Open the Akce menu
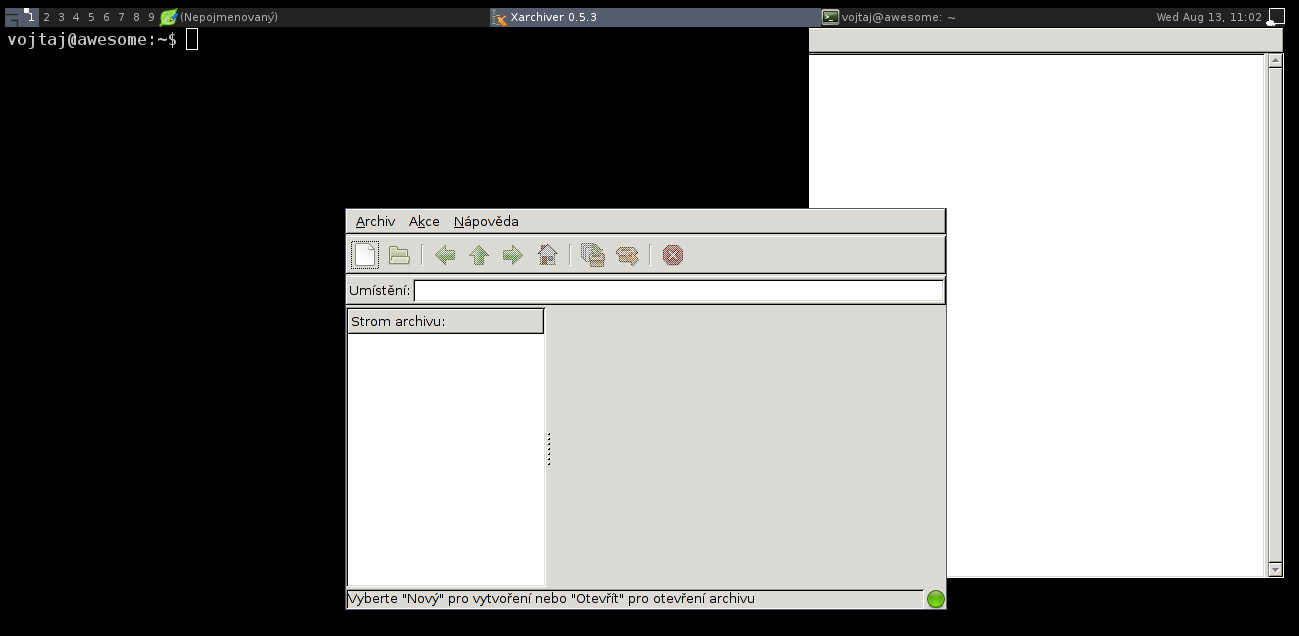This screenshot has height=636, width=1299. (424, 221)
